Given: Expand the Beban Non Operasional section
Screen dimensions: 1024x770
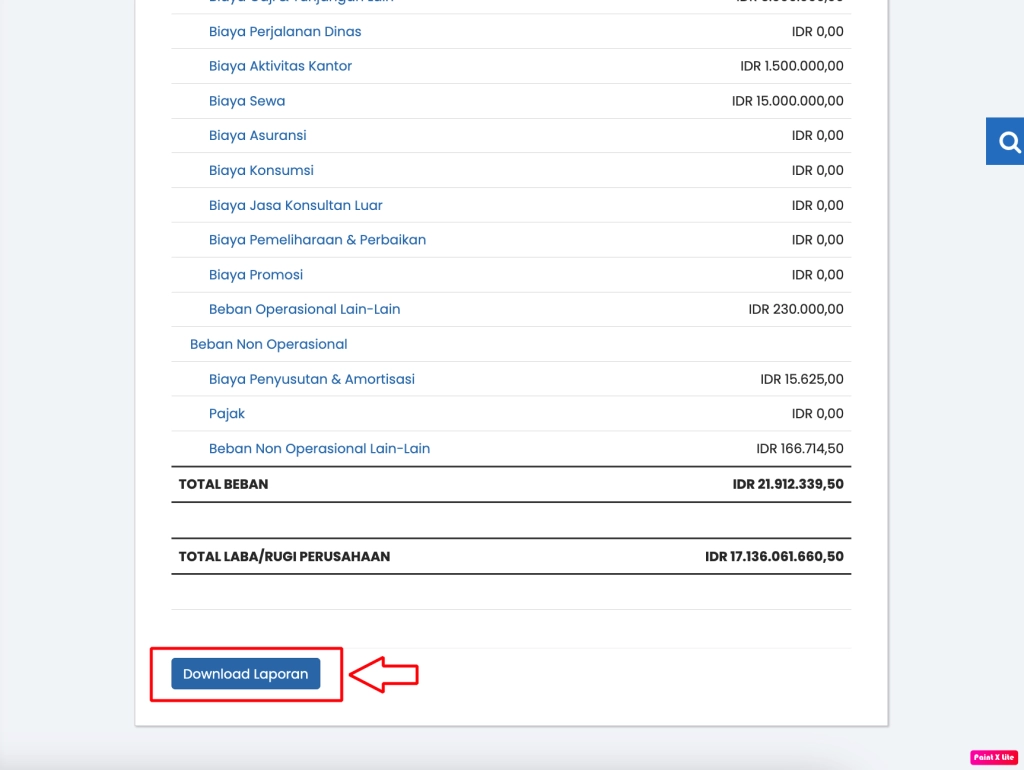Looking at the screenshot, I should [x=268, y=343].
